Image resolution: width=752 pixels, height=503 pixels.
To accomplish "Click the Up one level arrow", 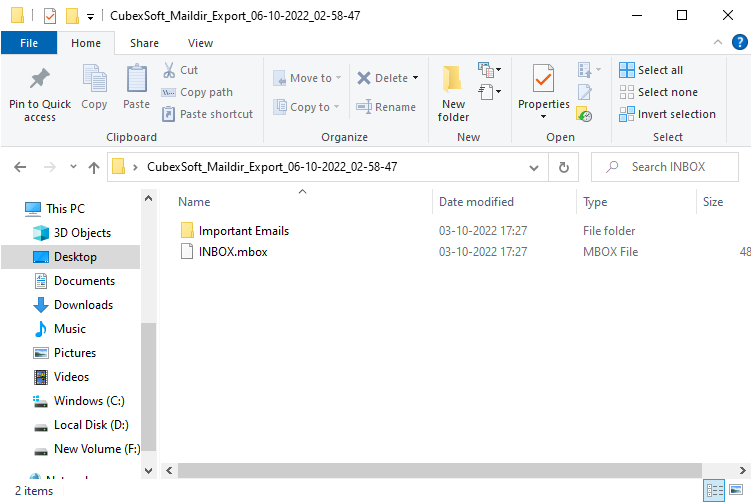I will coord(94,167).
